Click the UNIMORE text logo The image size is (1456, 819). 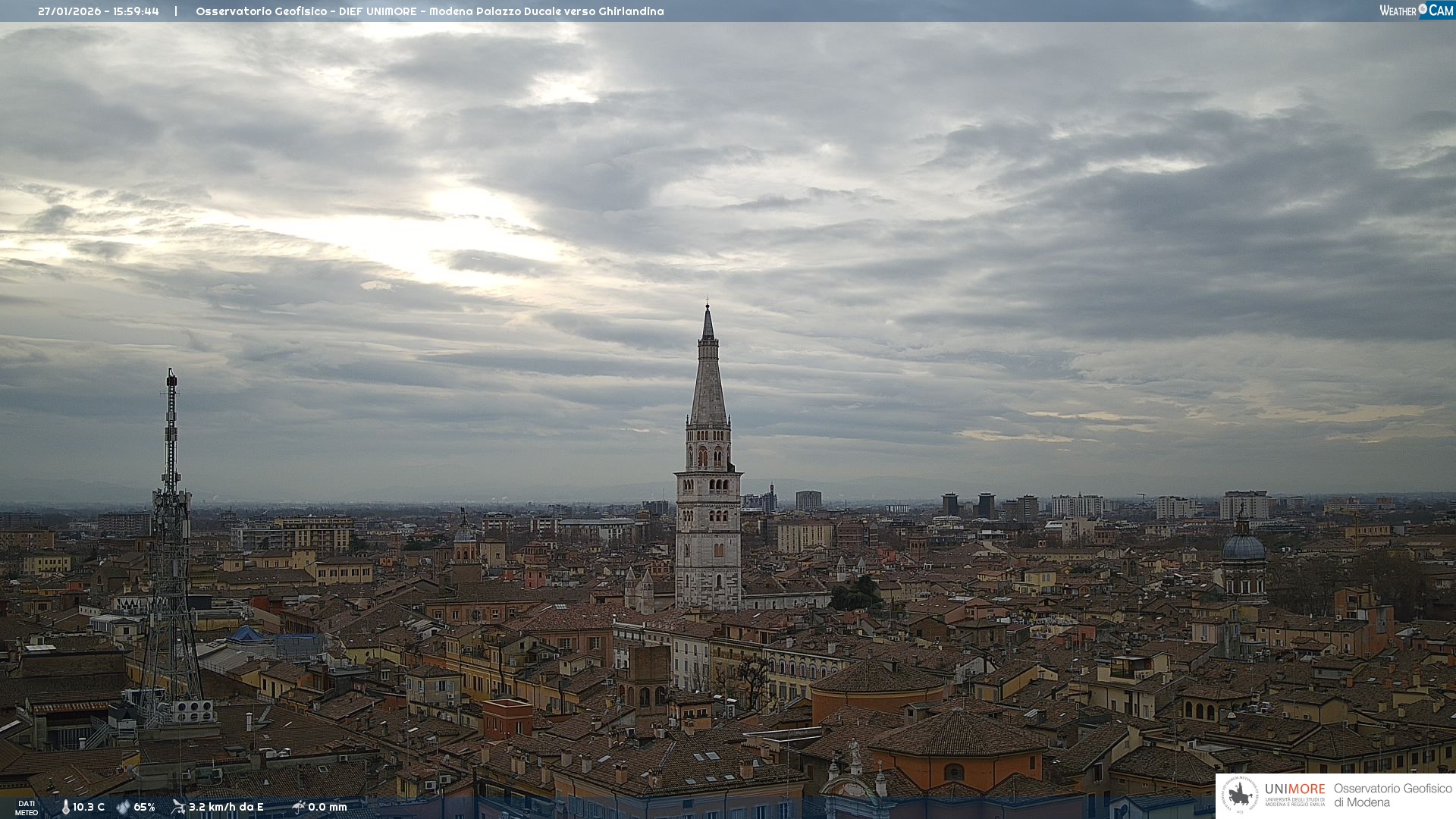pos(1294,789)
